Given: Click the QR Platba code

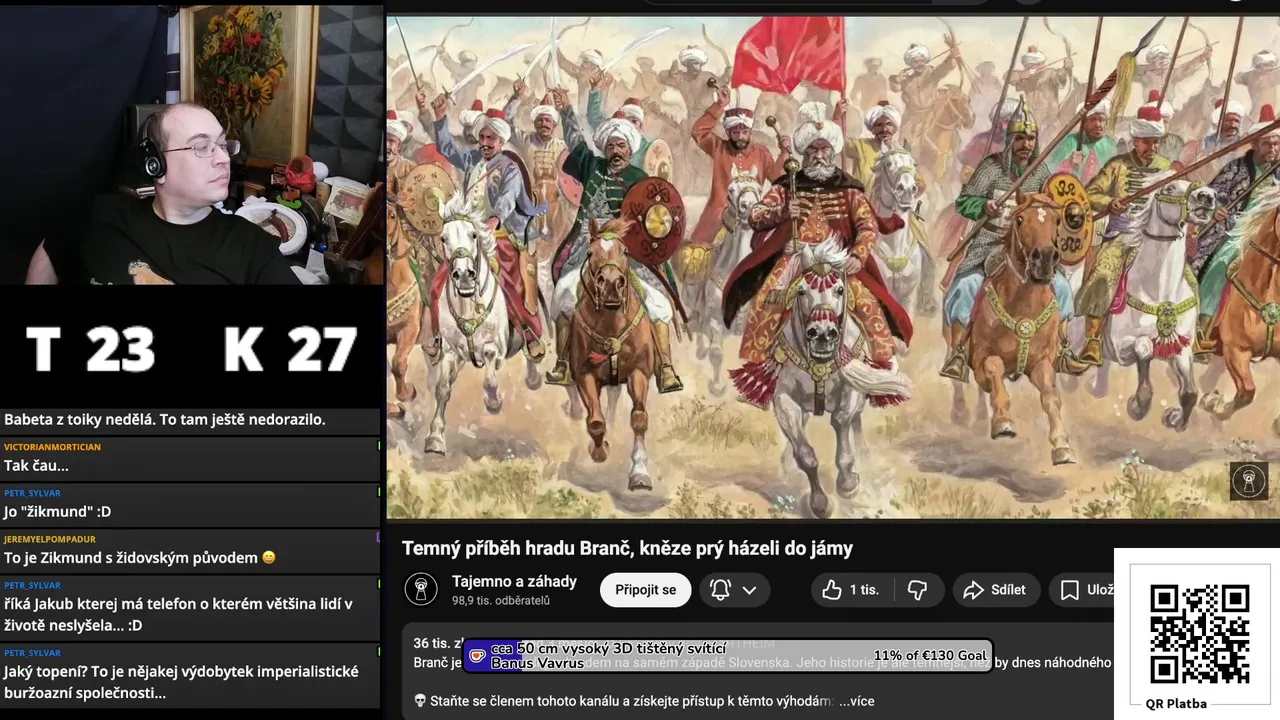Looking at the screenshot, I should click(x=1199, y=634).
